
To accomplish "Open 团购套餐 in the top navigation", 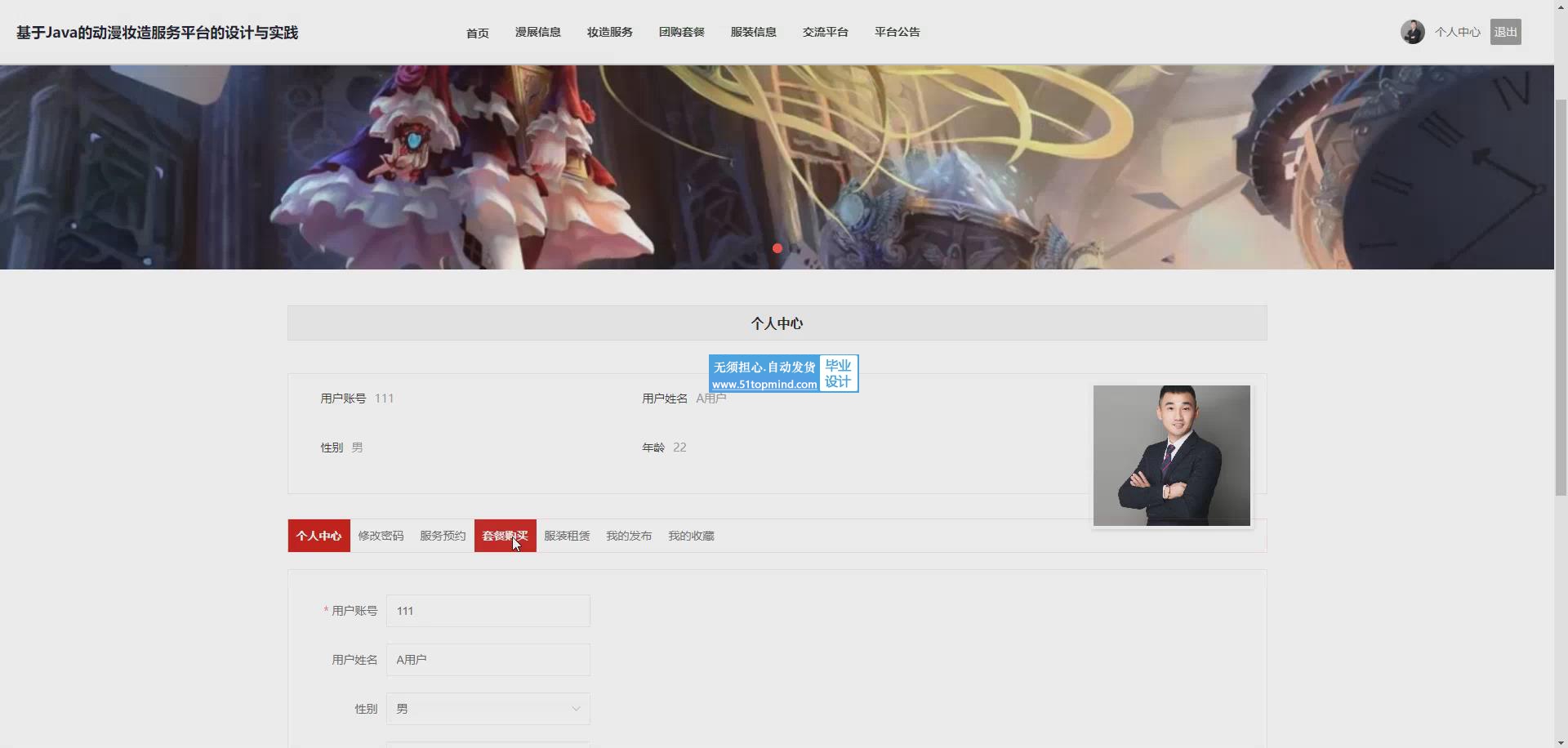I will click(681, 32).
